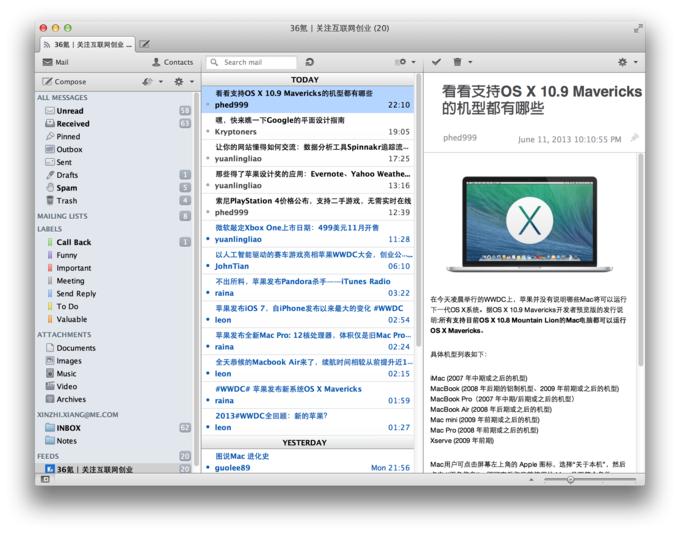
Task: Adjust the zoom slider at bottom right
Action: point(571,479)
